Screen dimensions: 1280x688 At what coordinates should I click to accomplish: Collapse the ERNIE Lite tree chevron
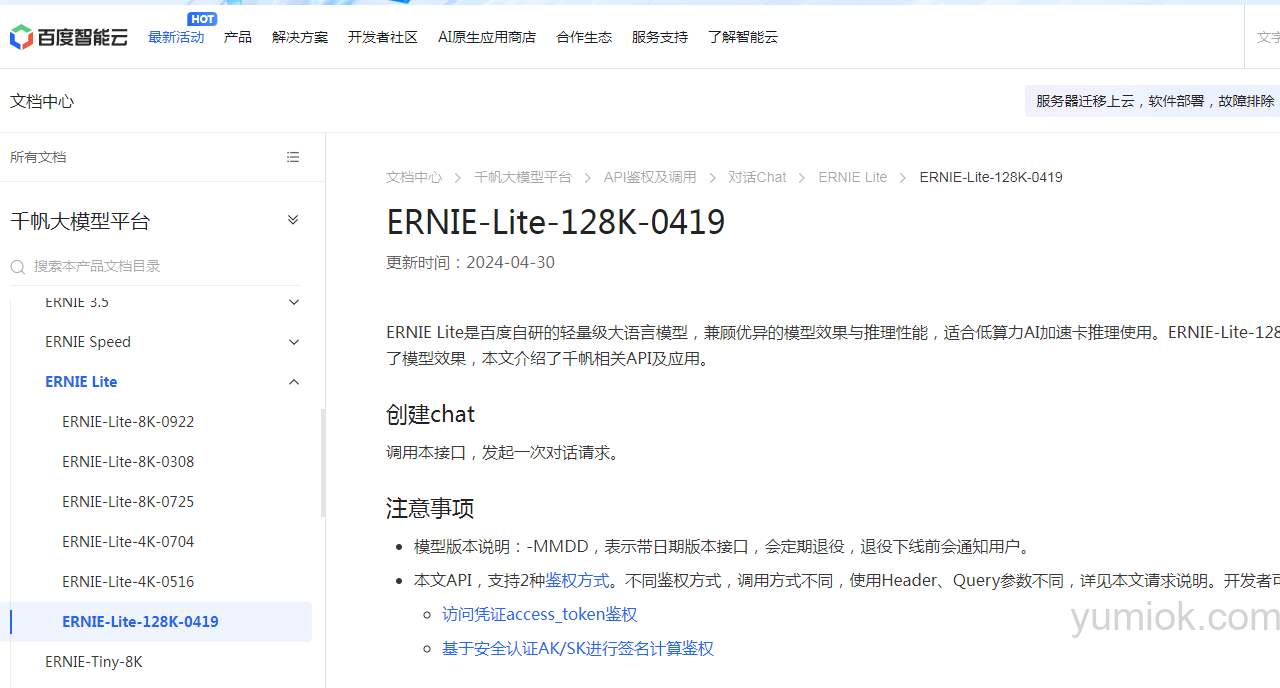click(x=294, y=382)
